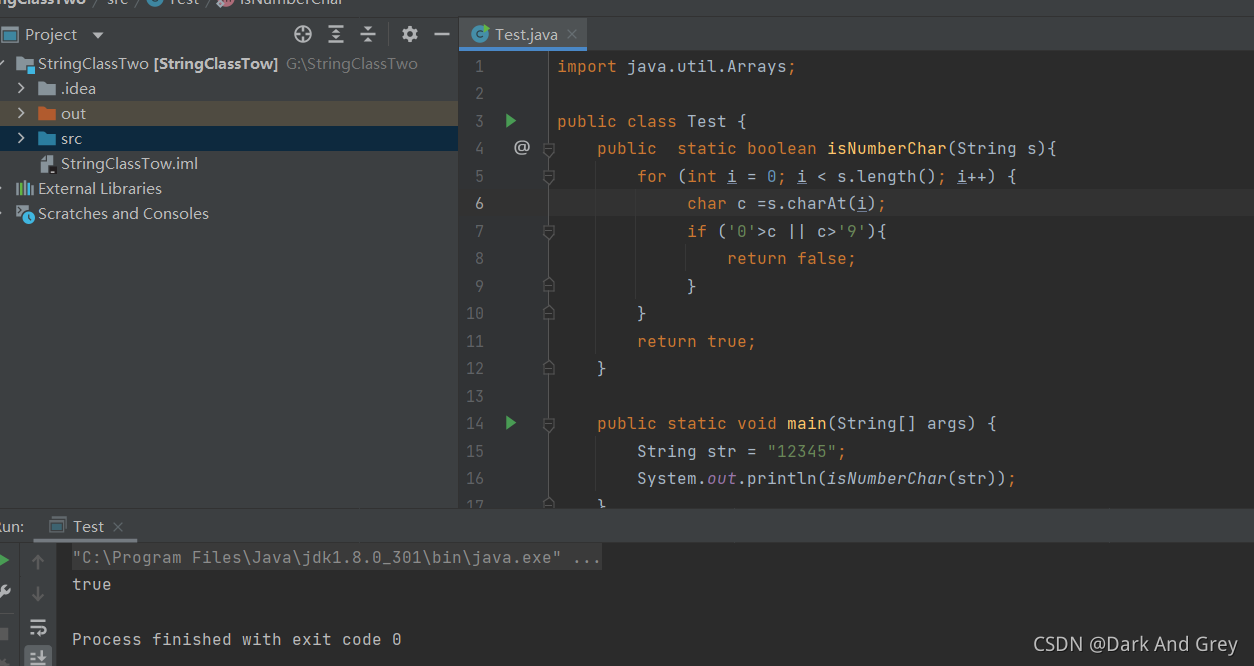Click 'return true;' on line 11
This screenshot has height=666, width=1254.
click(697, 341)
